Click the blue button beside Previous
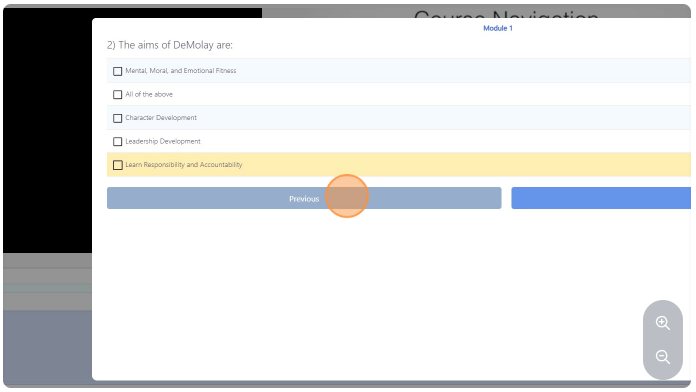Screen dimensions: 696x392 pyautogui.click(x=601, y=198)
